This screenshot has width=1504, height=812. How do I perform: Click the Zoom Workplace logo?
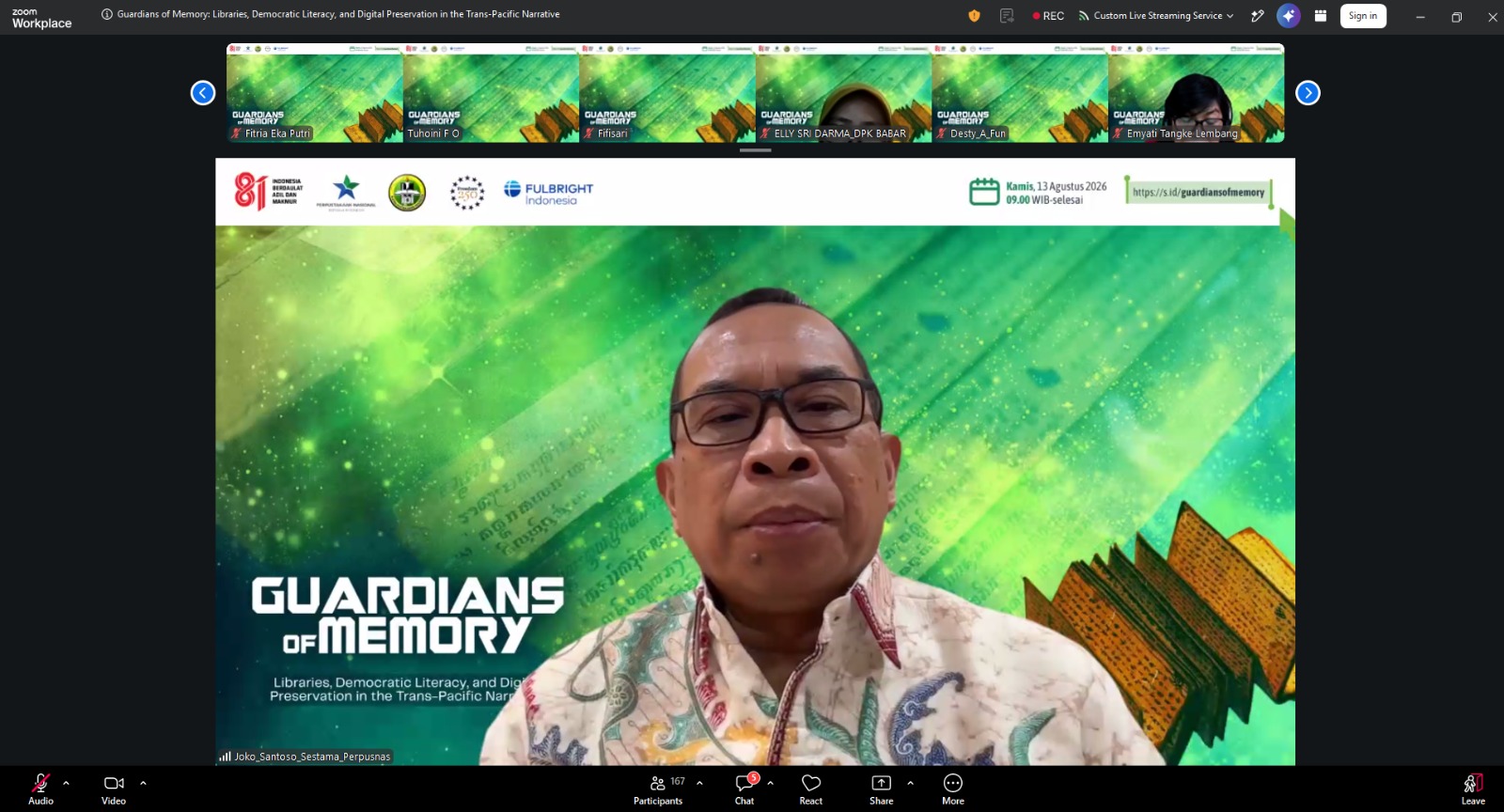coord(41,18)
